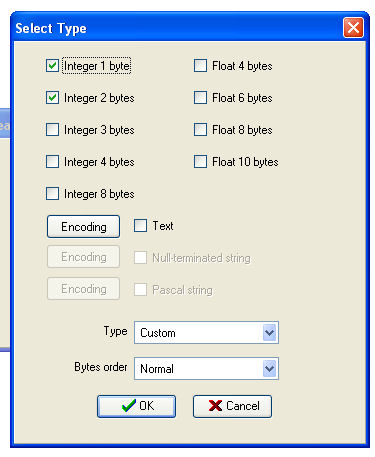Uncheck the Integer 2 bytes checkbox
This screenshot has height=457, width=375.
52,98
